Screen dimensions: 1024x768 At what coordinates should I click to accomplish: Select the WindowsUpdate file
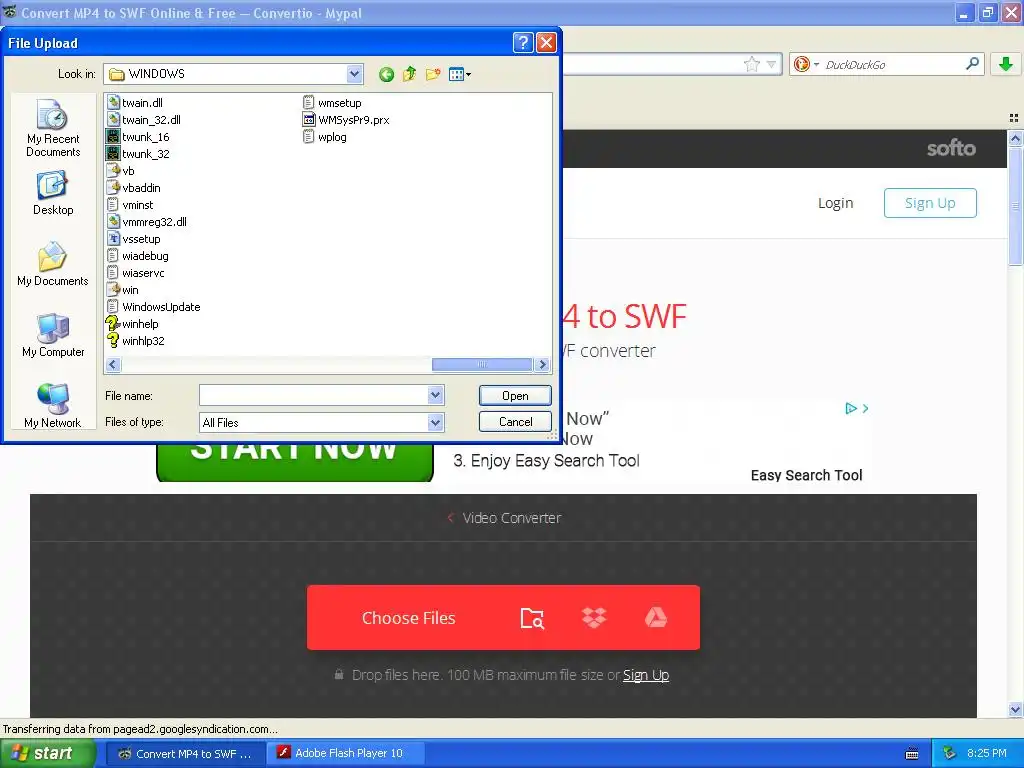coord(153,306)
